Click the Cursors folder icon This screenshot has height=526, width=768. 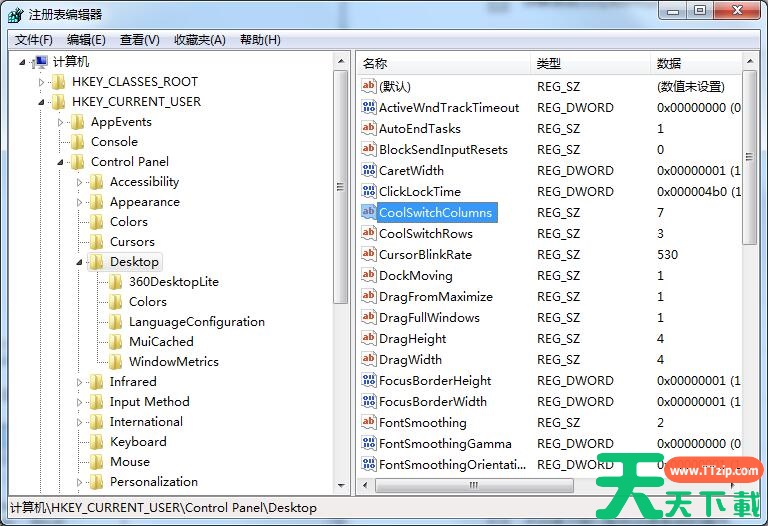tap(96, 242)
